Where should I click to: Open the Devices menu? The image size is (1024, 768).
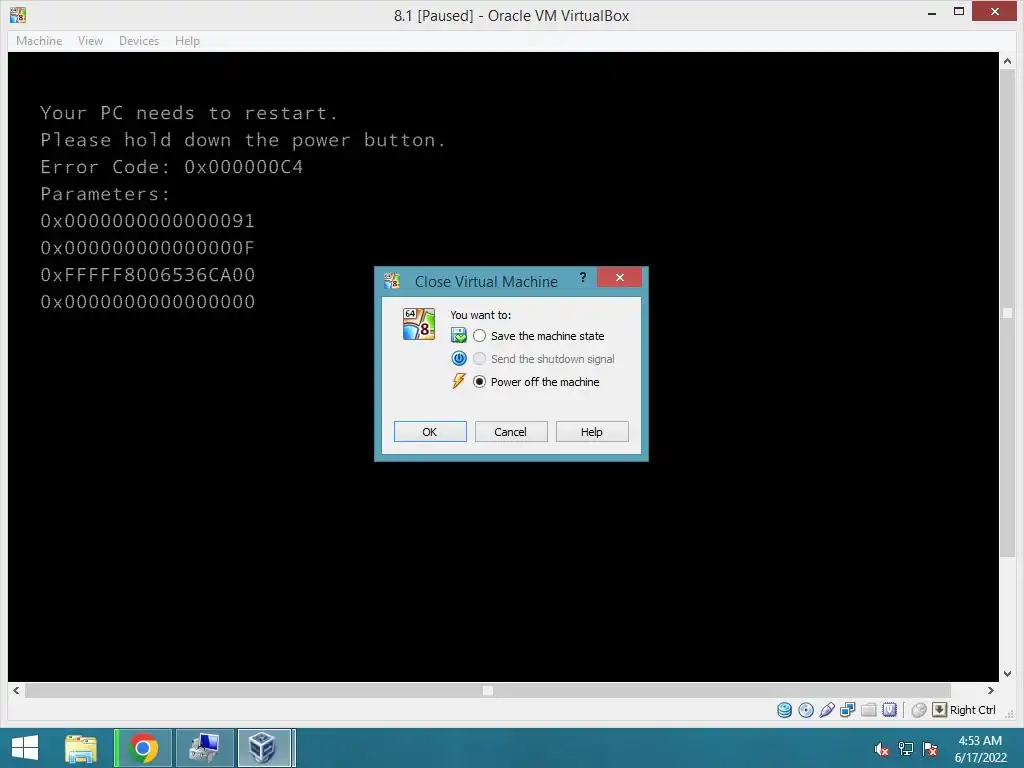[138, 40]
